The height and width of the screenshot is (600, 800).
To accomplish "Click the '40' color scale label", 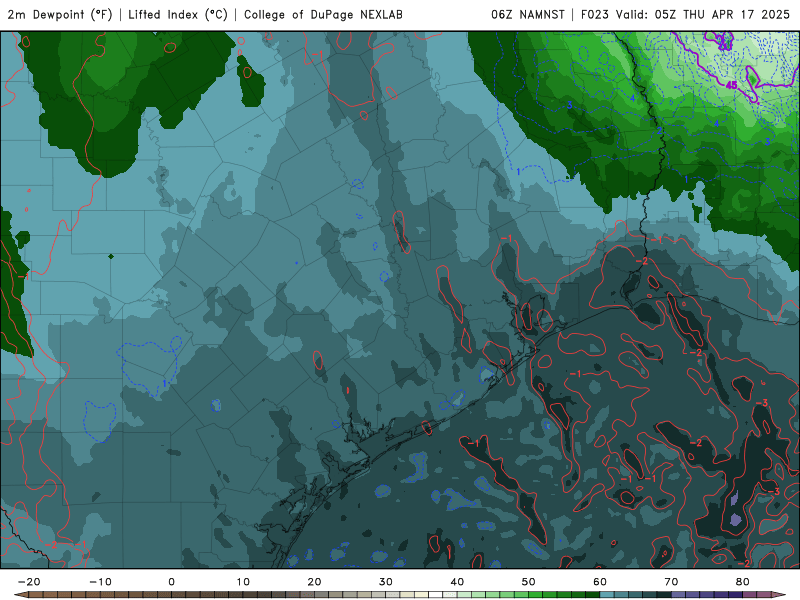I will click(x=457, y=582).
